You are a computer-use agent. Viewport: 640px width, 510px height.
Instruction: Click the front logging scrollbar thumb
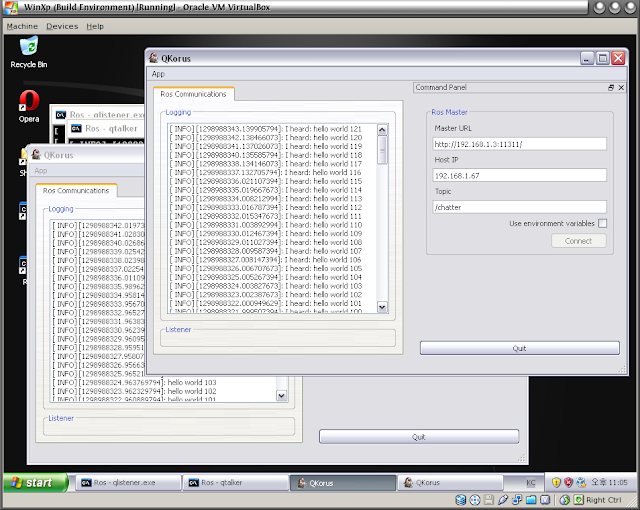click(382, 150)
